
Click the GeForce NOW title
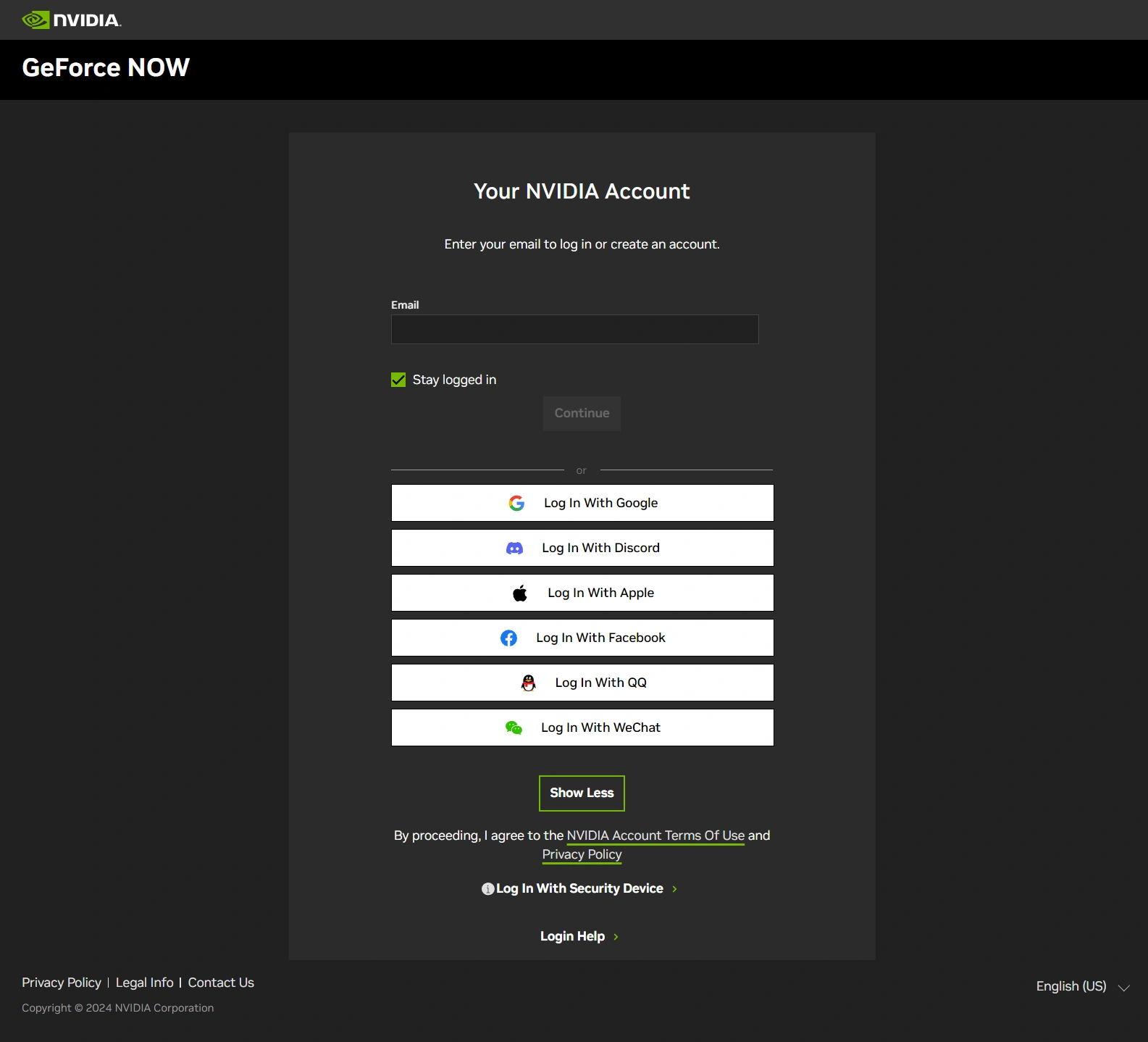tap(106, 67)
